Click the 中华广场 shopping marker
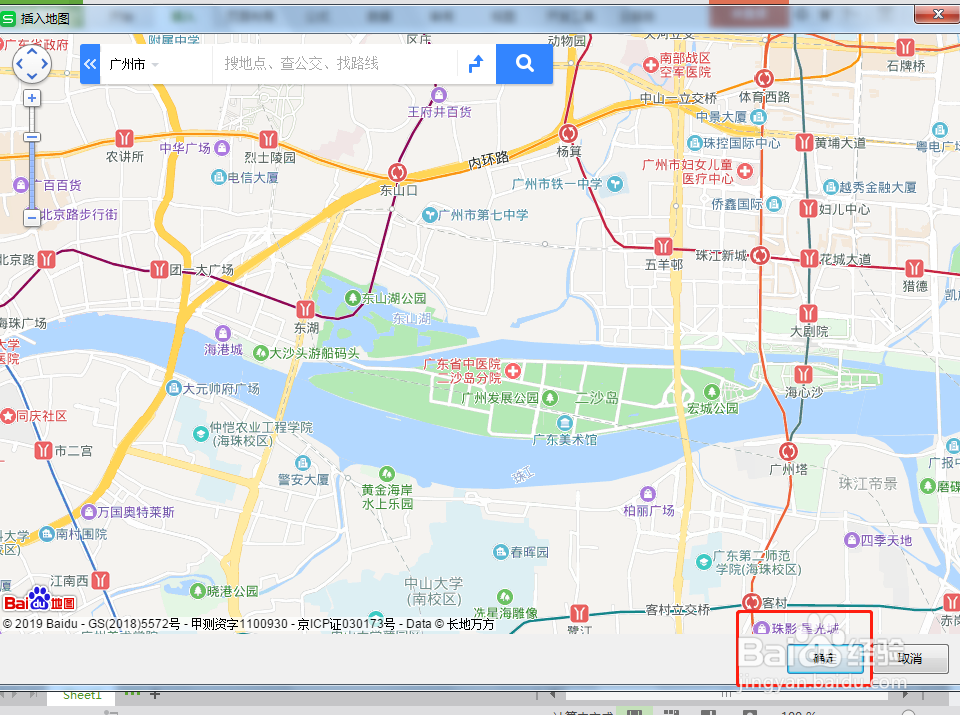Screen dimensions: 960x715 (x=222, y=148)
